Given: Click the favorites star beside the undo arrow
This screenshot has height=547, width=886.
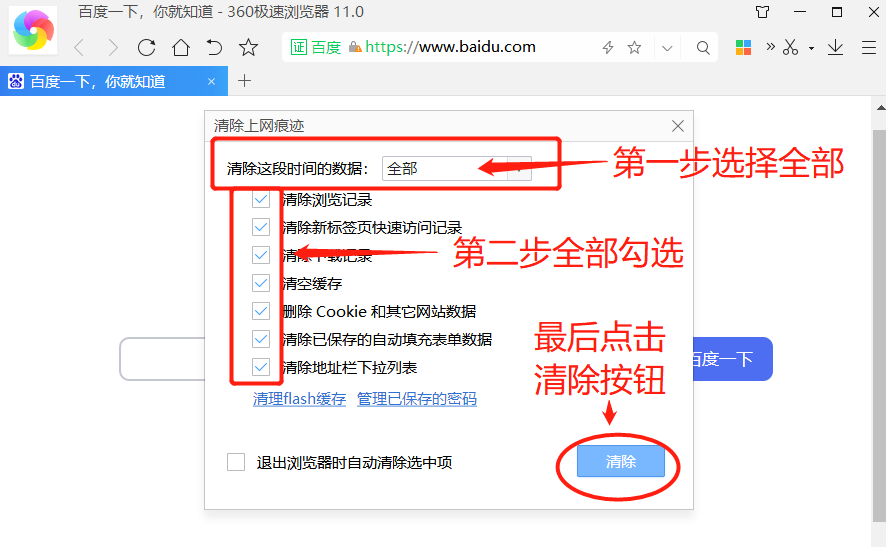Looking at the screenshot, I should [x=248, y=47].
